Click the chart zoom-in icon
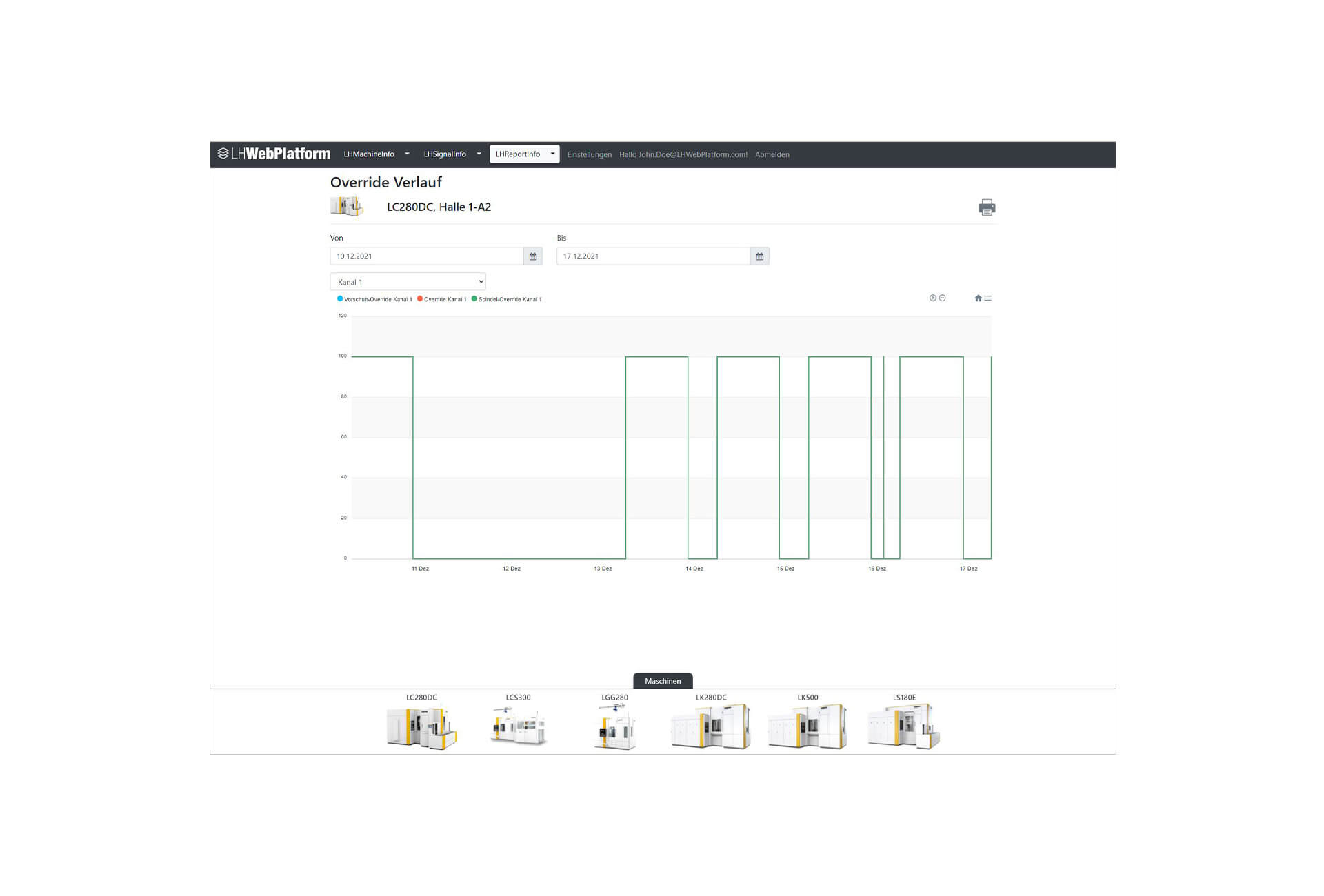Image resolution: width=1324 pixels, height=896 pixels. pyautogui.click(x=932, y=298)
